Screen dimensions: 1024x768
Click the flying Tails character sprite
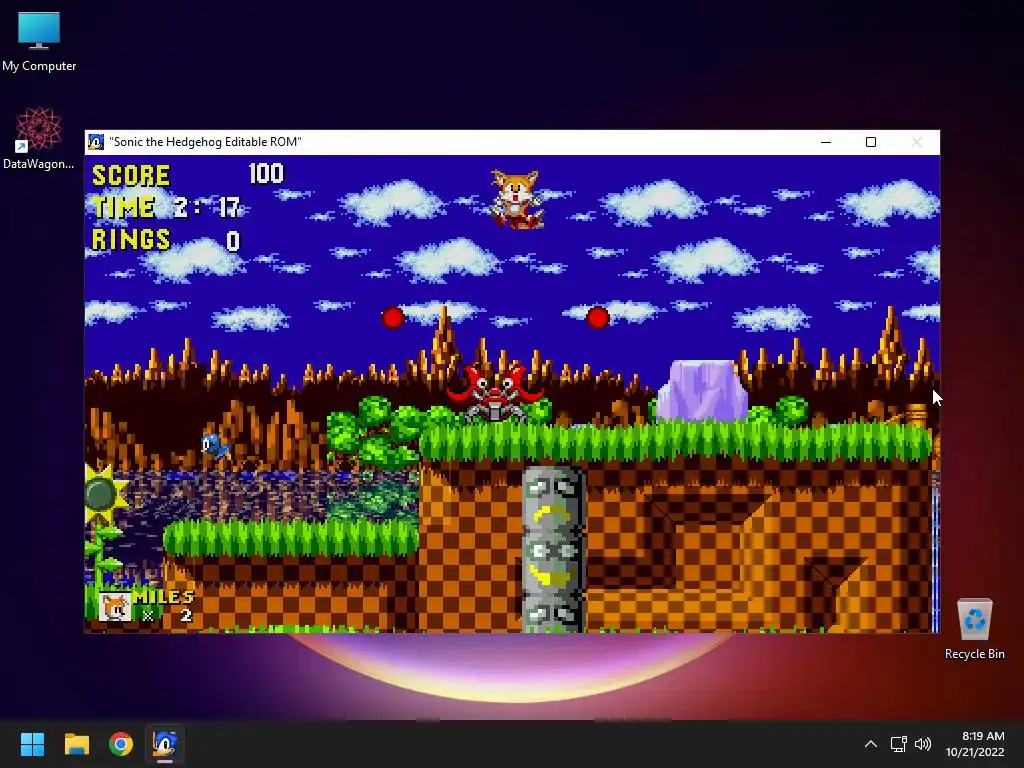(x=517, y=199)
